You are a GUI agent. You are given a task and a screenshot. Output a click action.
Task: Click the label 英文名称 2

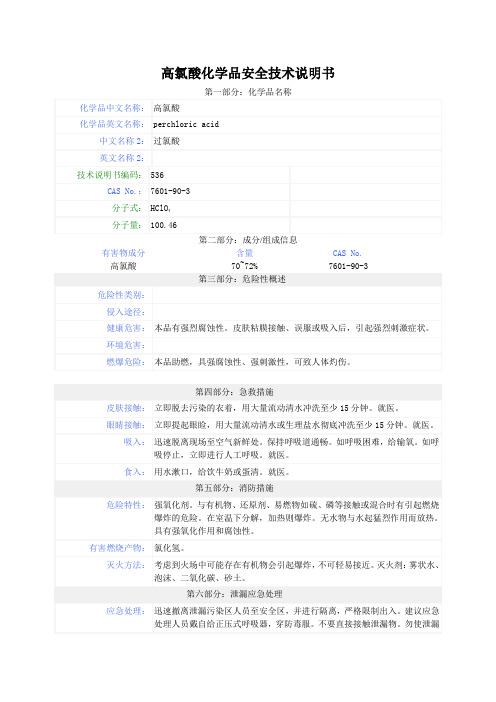(x=122, y=158)
